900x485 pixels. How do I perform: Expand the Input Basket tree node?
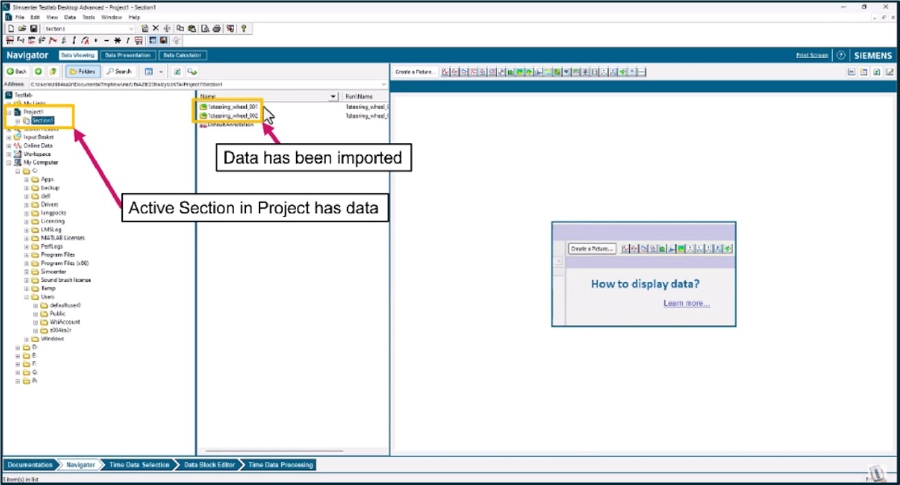pyautogui.click(x=9, y=137)
